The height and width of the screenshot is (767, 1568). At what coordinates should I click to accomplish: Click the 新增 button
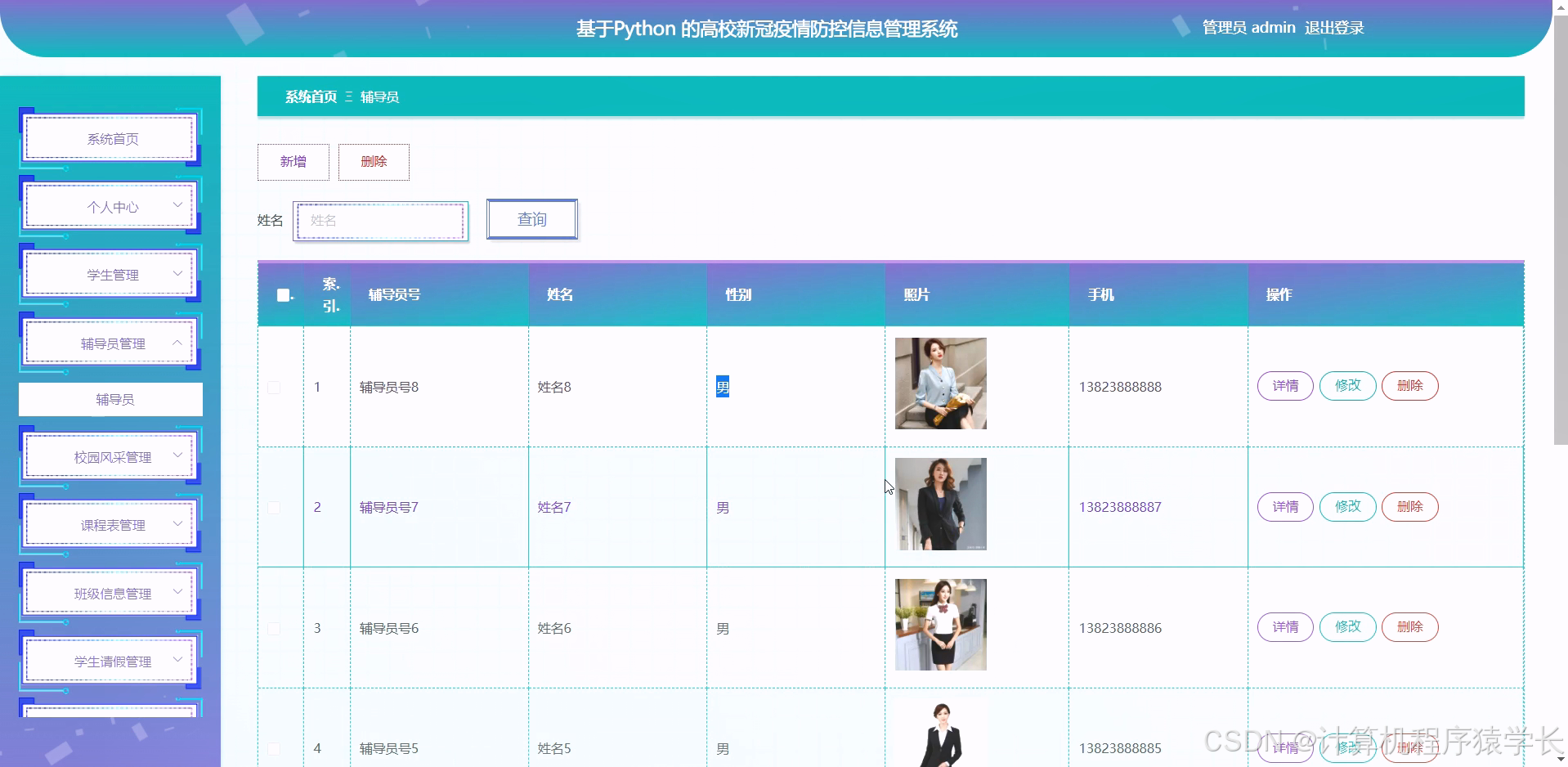(x=293, y=162)
